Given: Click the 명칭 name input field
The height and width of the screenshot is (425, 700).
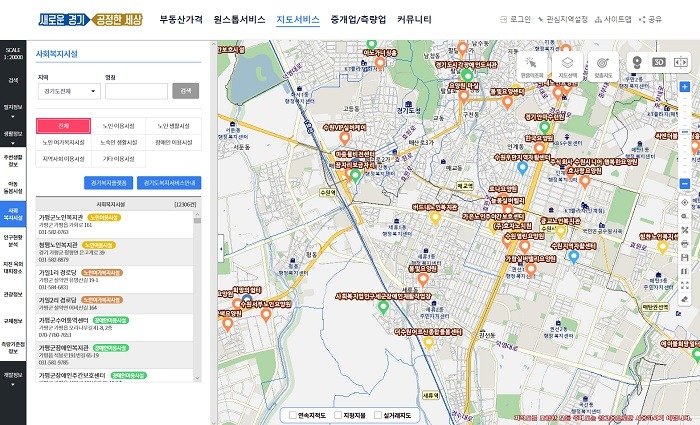Looking at the screenshot, I should [136, 91].
